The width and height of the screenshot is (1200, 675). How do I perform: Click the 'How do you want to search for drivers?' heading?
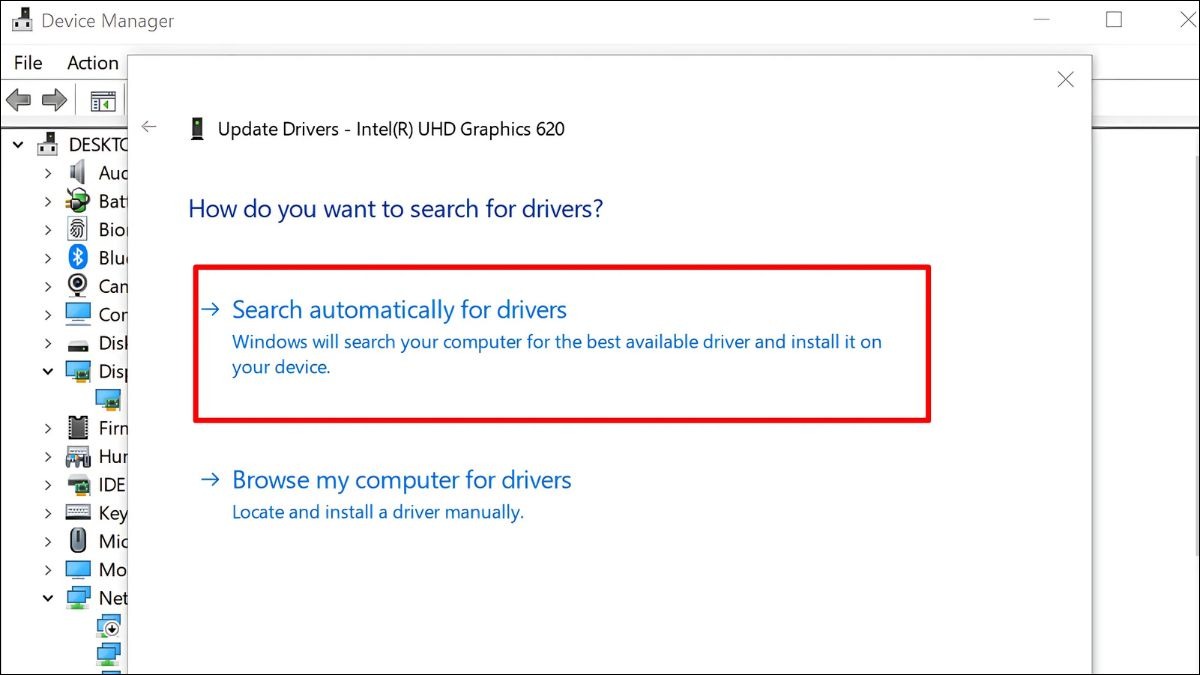tap(396, 209)
